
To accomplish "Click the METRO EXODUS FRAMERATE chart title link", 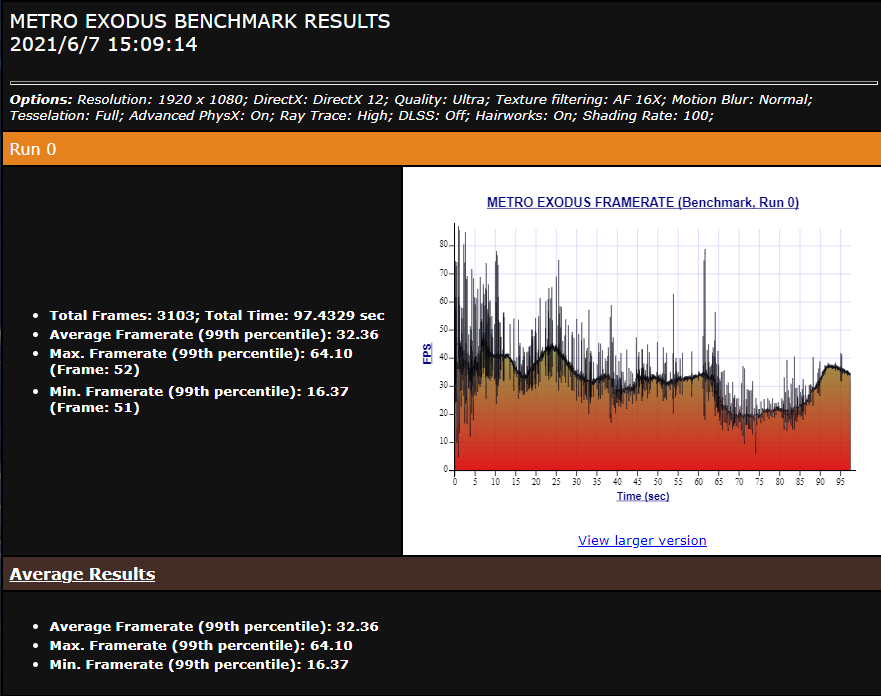I will point(642,203).
